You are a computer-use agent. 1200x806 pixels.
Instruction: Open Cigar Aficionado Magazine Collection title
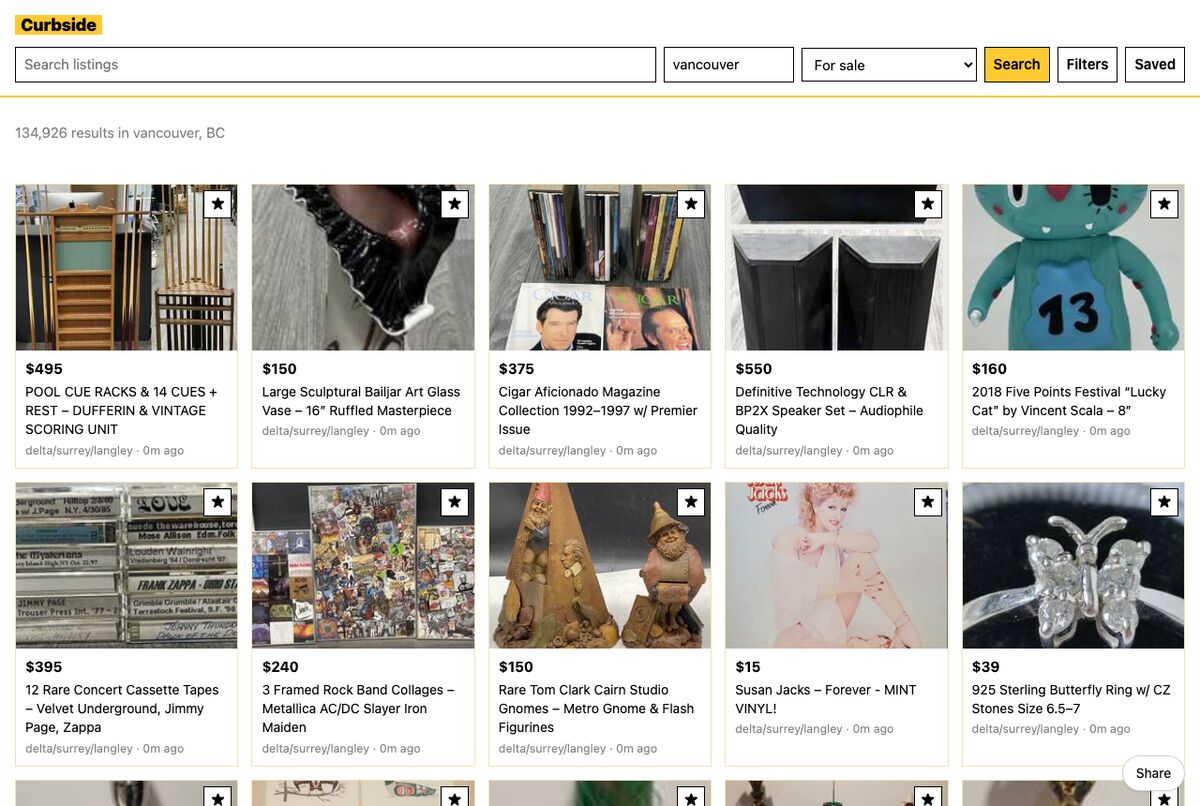tap(598, 410)
